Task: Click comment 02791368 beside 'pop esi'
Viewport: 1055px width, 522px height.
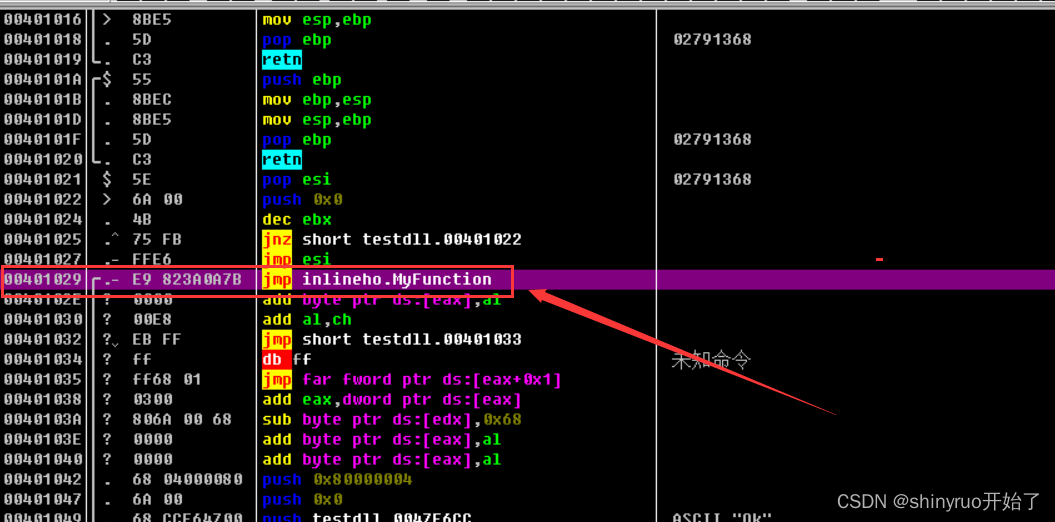Action: click(x=712, y=180)
